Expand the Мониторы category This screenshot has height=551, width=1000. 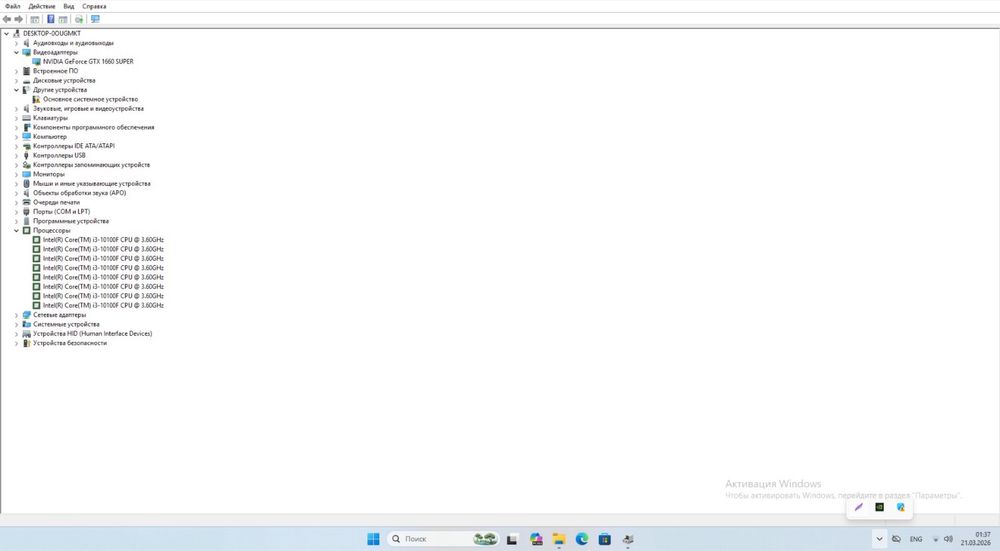(17, 174)
